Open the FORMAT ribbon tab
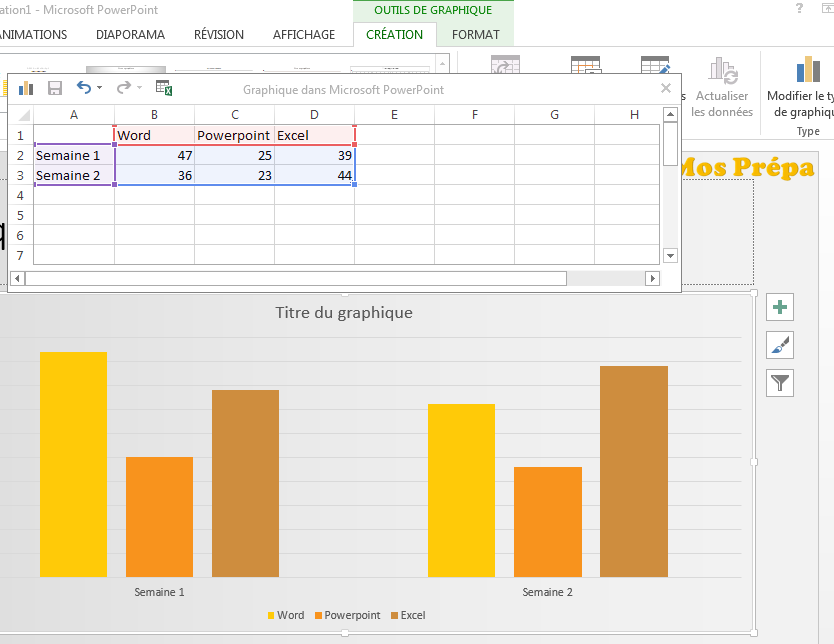The height and width of the screenshot is (644, 834). [x=476, y=35]
